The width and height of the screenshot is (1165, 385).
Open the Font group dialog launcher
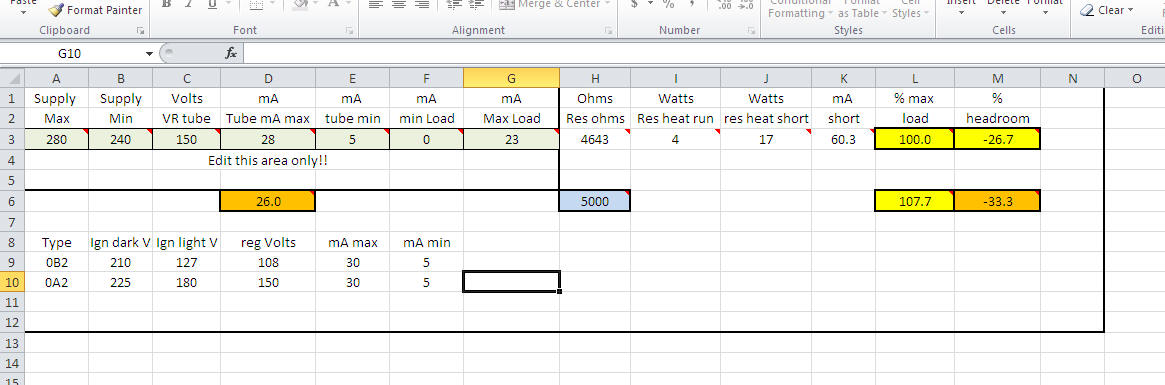coord(349,31)
